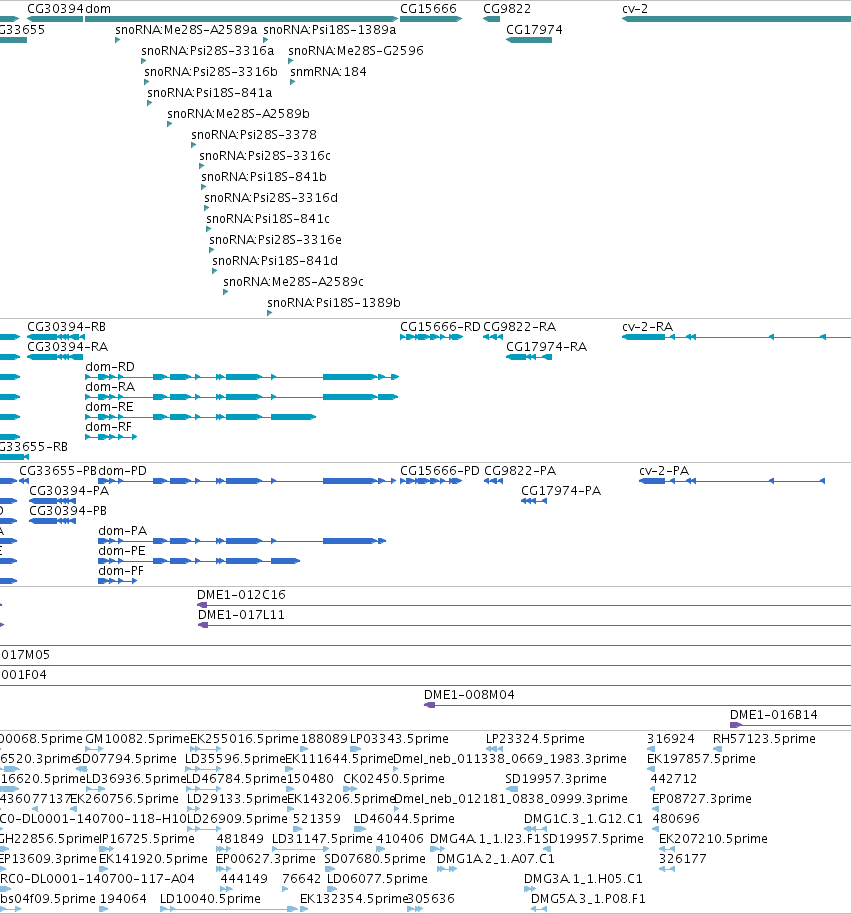Image resolution: width=851 pixels, height=914 pixels.
Task: Select the CG9822-PA protein label
Action: pos(521,470)
